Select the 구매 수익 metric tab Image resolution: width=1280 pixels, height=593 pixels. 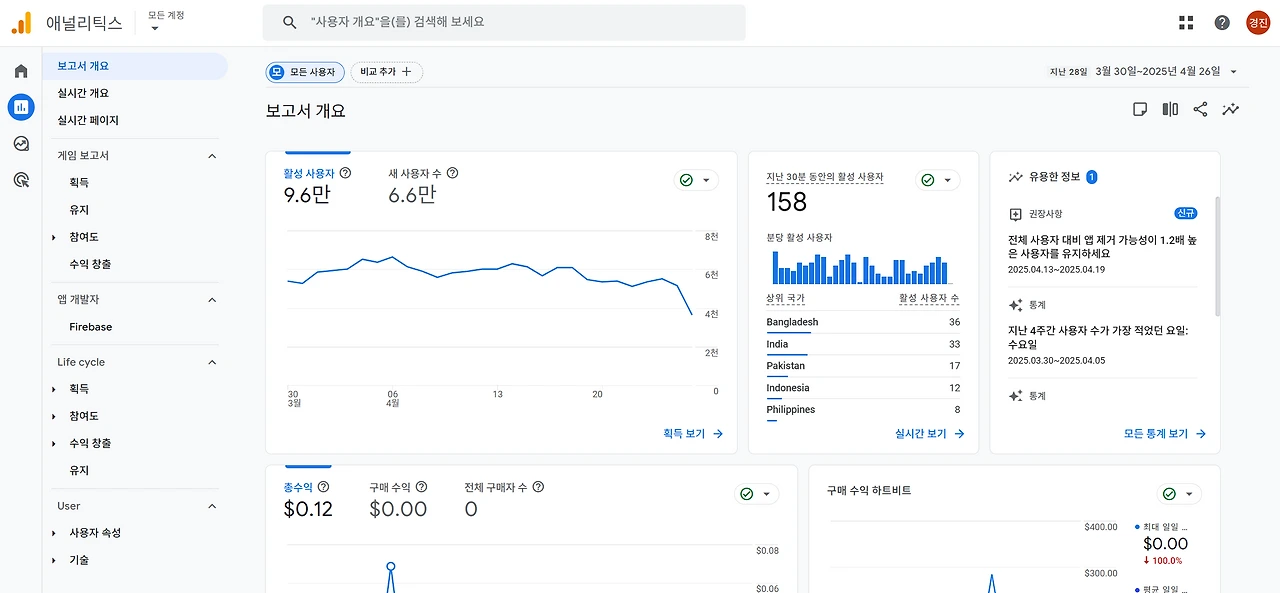(x=398, y=500)
